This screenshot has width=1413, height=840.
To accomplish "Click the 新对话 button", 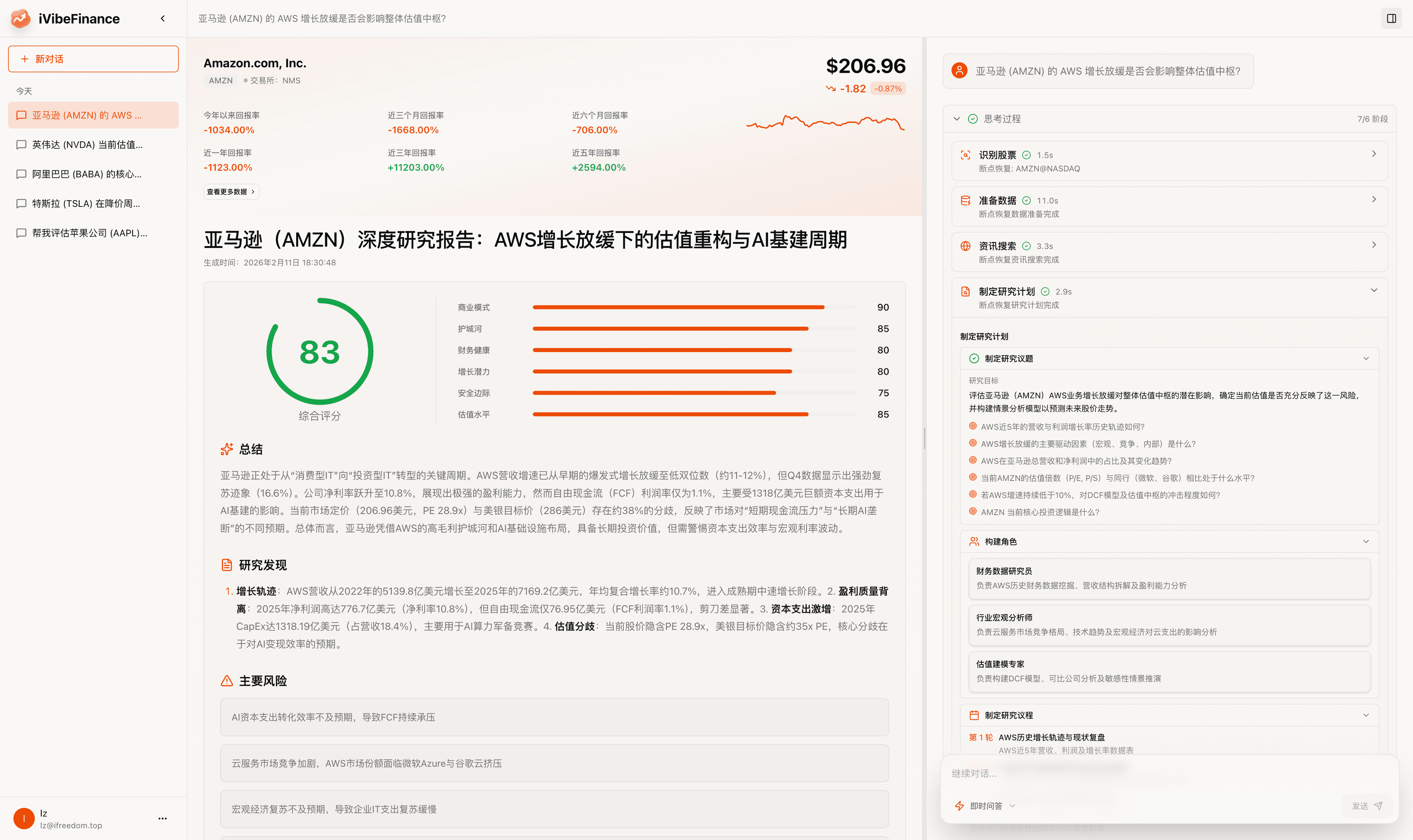I will 93,58.
